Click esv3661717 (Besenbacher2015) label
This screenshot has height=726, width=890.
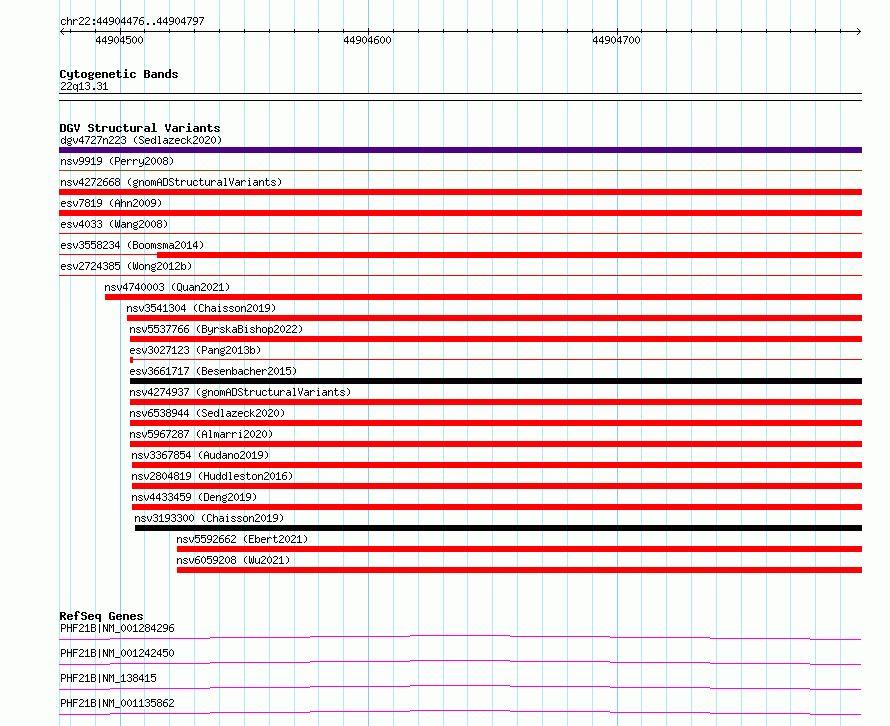coord(213,371)
